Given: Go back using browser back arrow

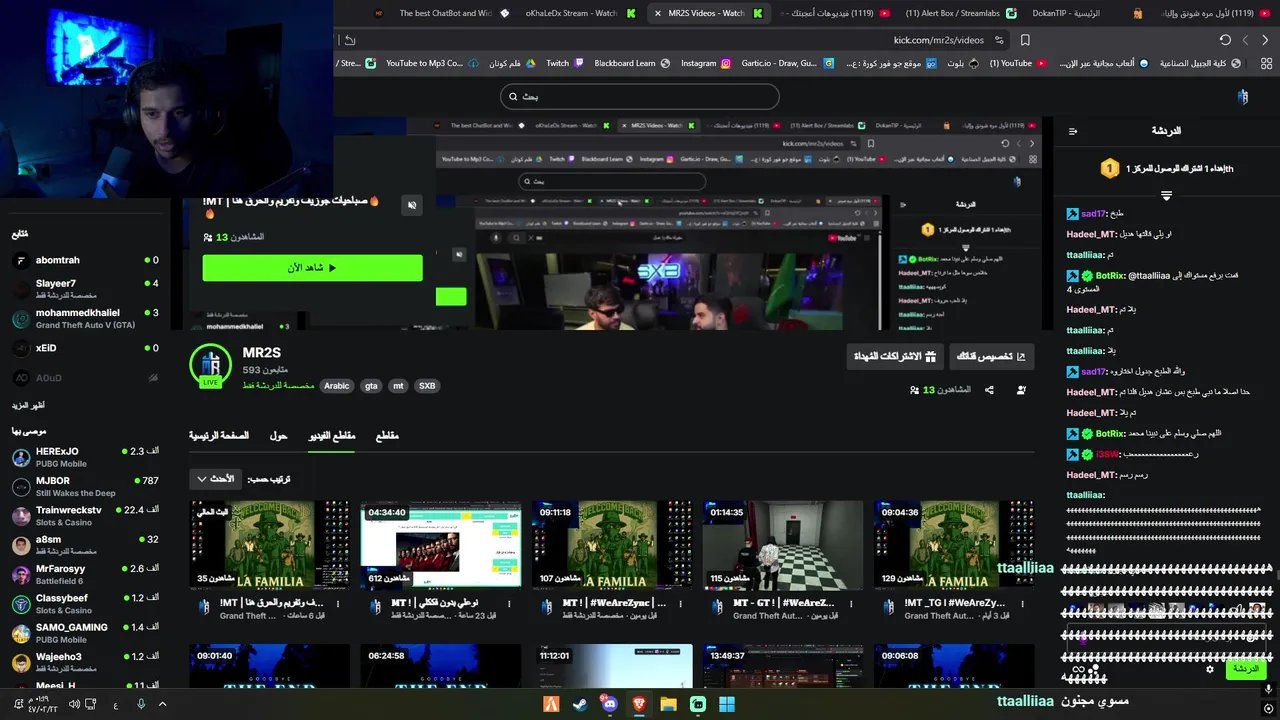Looking at the screenshot, I should (1265, 40).
